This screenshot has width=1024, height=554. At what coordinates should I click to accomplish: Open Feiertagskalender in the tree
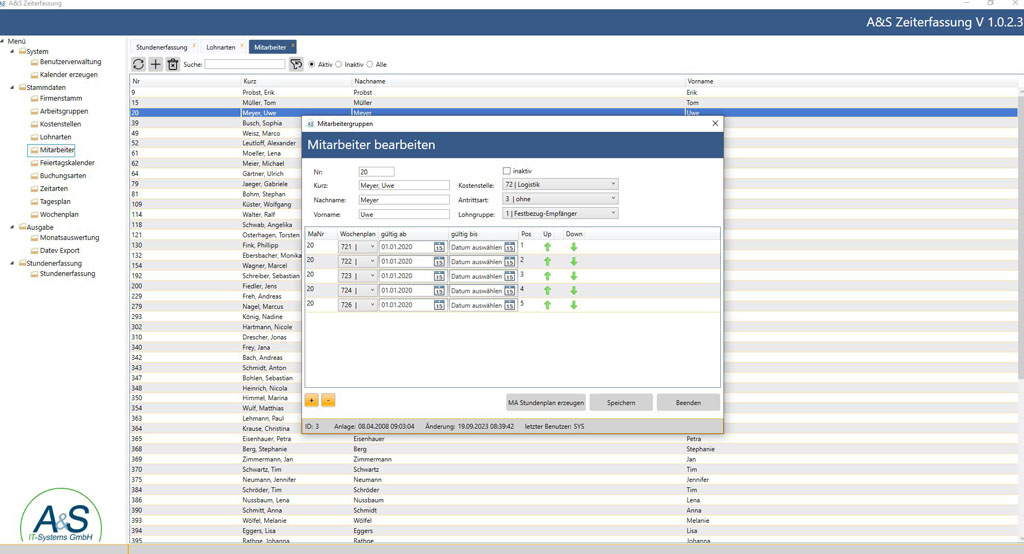[x=67, y=163]
